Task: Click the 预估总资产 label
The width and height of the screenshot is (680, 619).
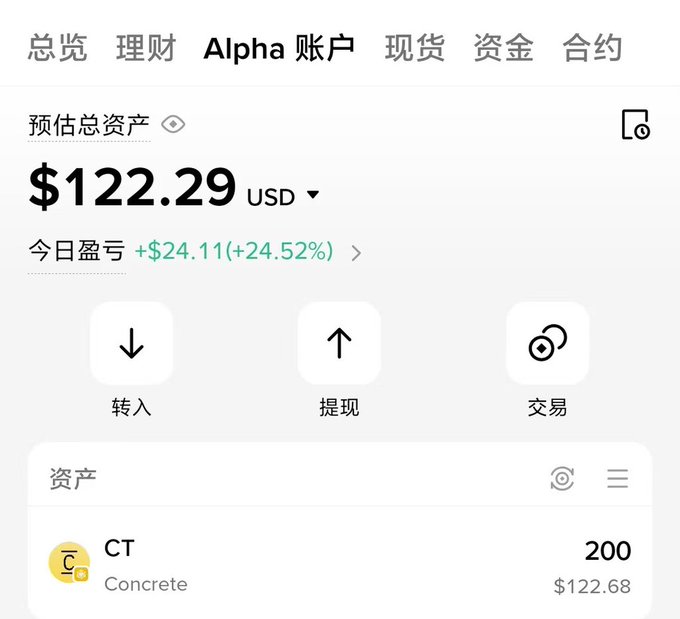Action: pos(89,125)
